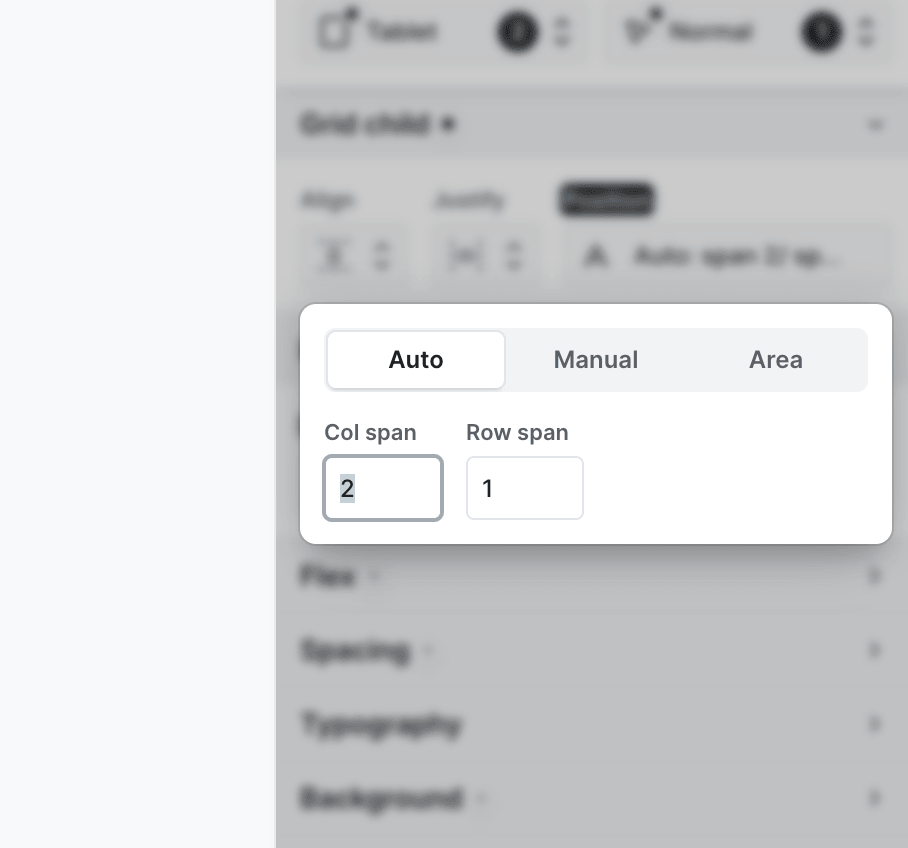Open the Align dropdown arrows
The width and height of the screenshot is (908, 848).
381,256
